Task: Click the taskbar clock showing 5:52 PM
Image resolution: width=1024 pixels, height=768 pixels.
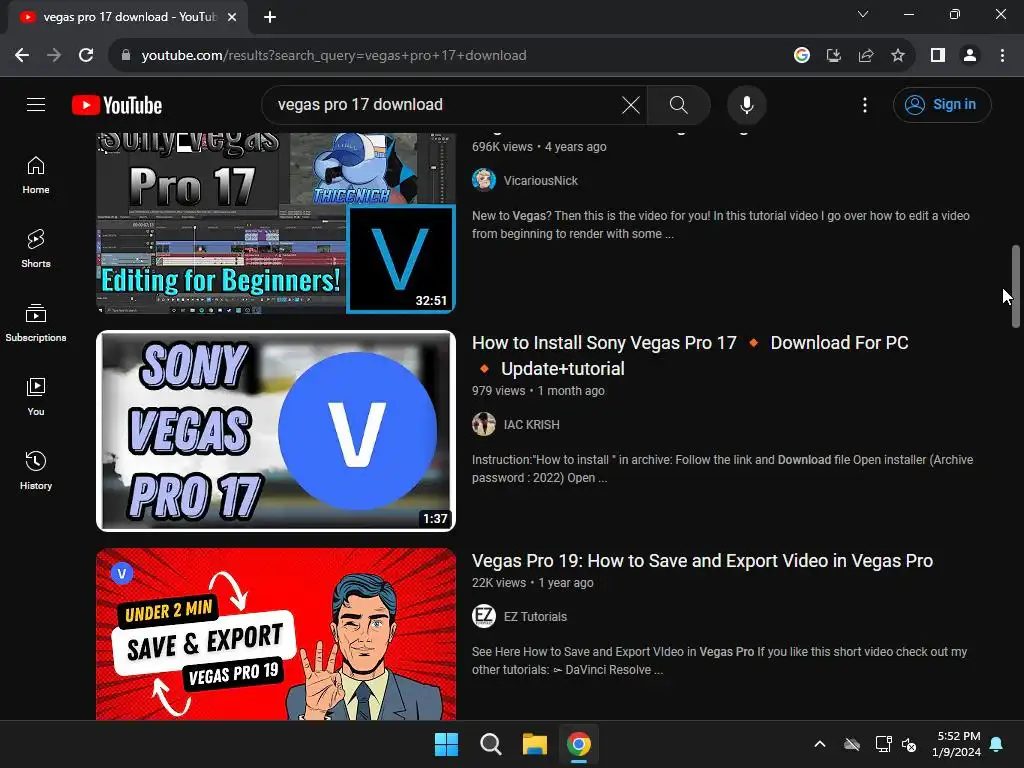Action: tap(957, 744)
